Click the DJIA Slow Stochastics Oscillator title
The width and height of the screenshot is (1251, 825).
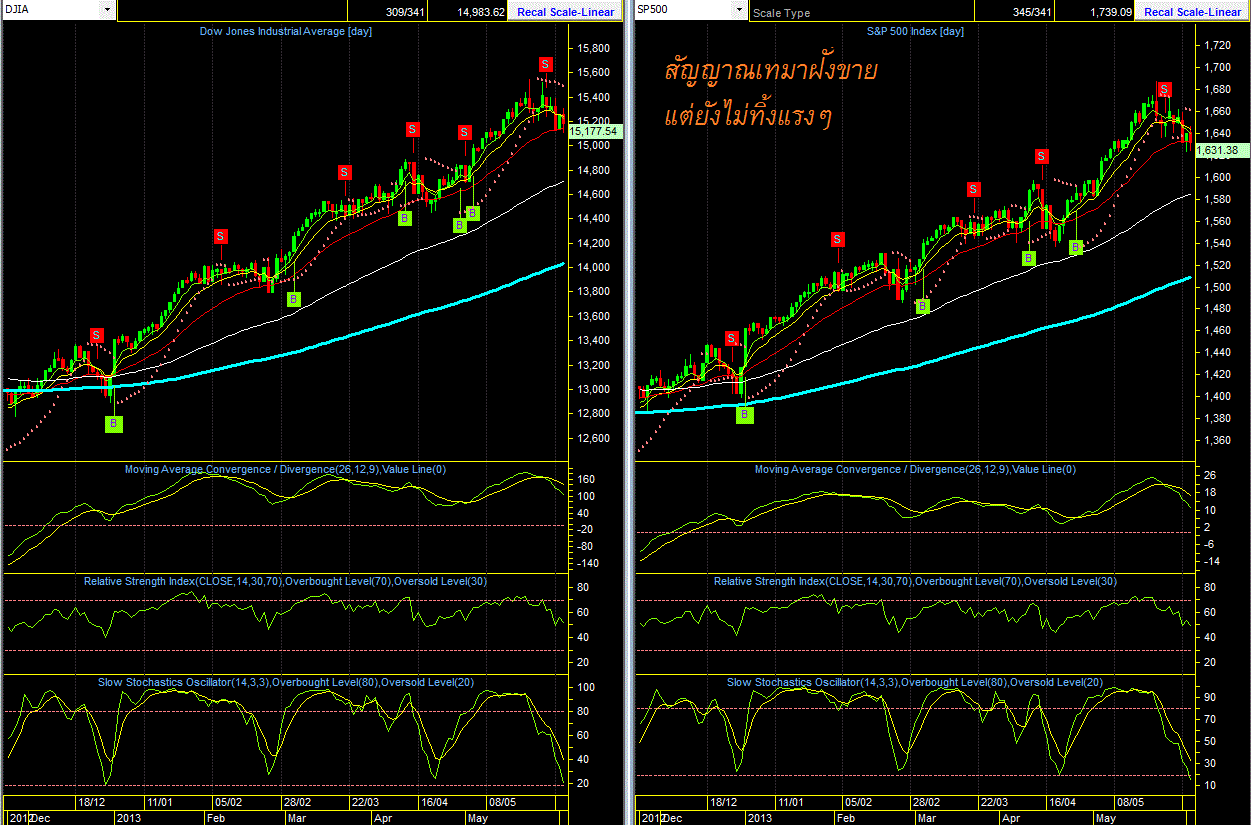point(285,682)
